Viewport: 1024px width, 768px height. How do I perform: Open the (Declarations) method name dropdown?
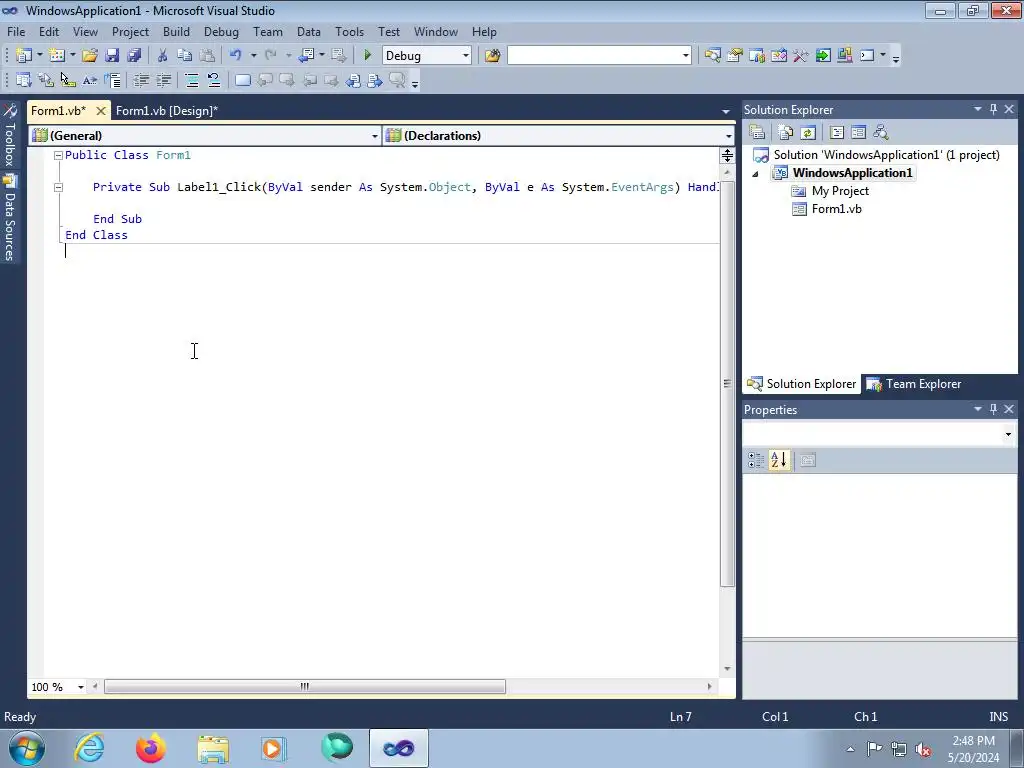[729, 136]
